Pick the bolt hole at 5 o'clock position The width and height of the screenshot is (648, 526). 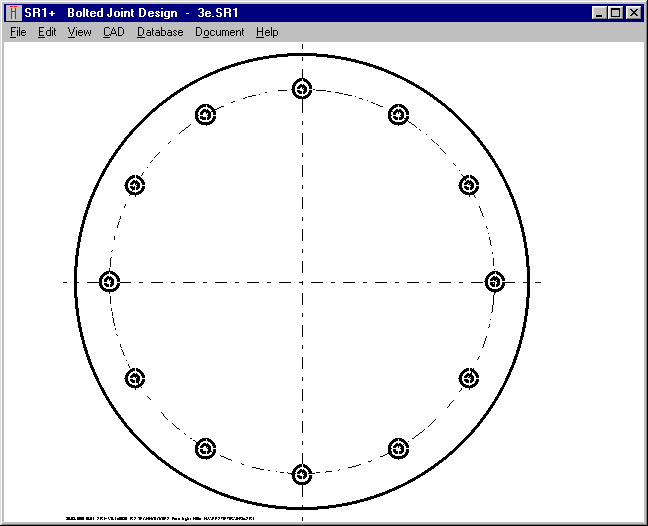398,448
